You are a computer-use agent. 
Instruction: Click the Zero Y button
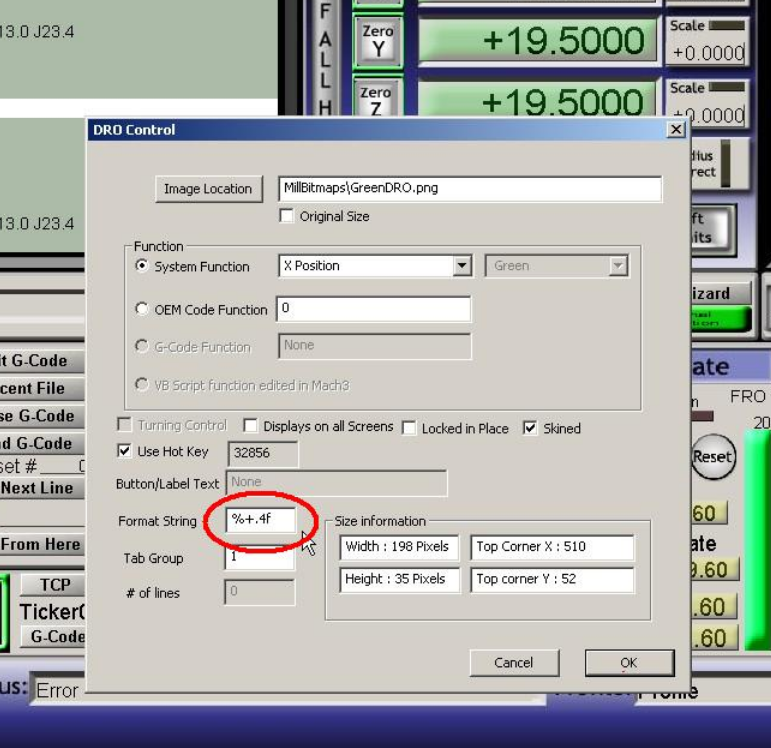pyautogui.click(x=377, y=41)
